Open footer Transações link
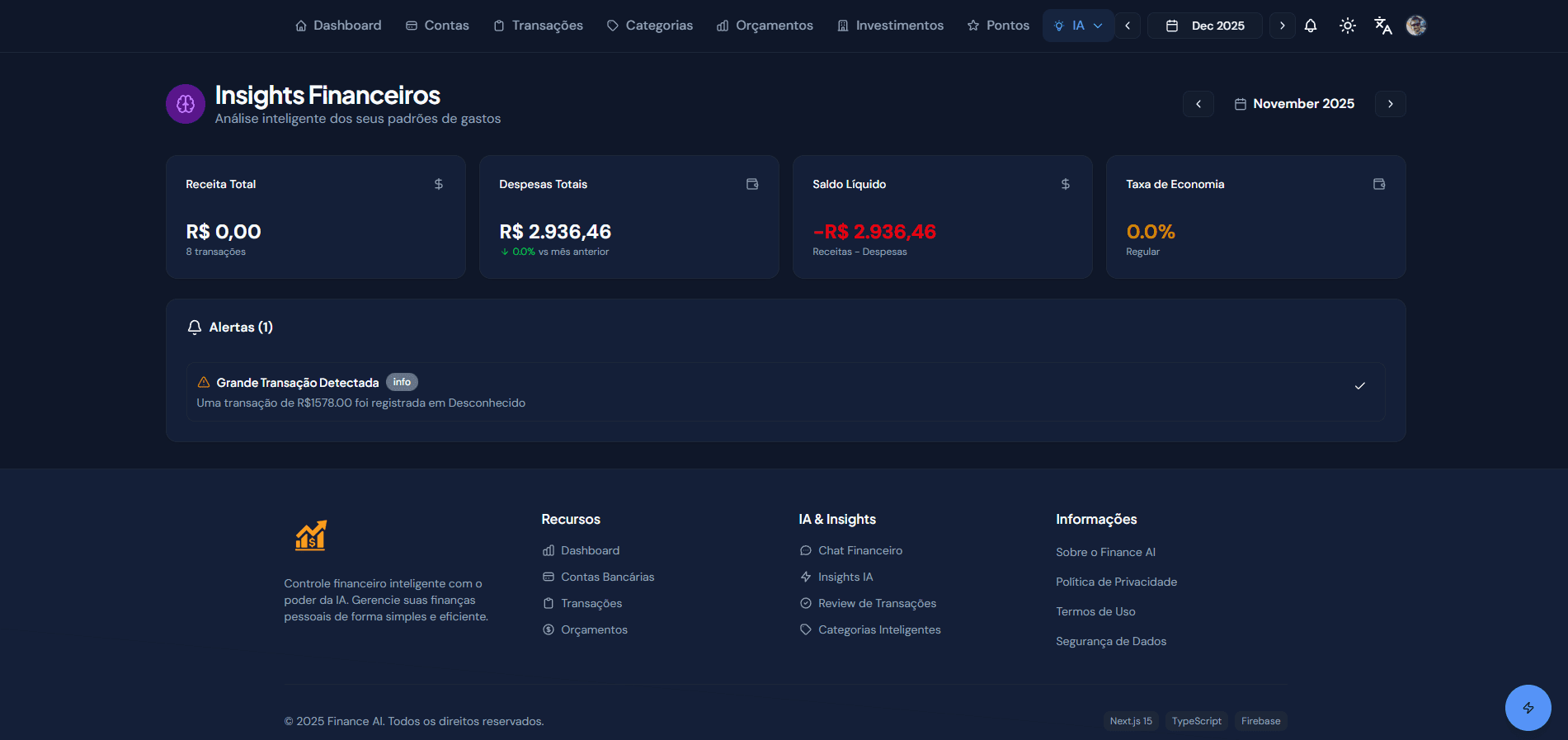Screen dimensions: 1568x740 pyautogui.click(x=582, y=603)
